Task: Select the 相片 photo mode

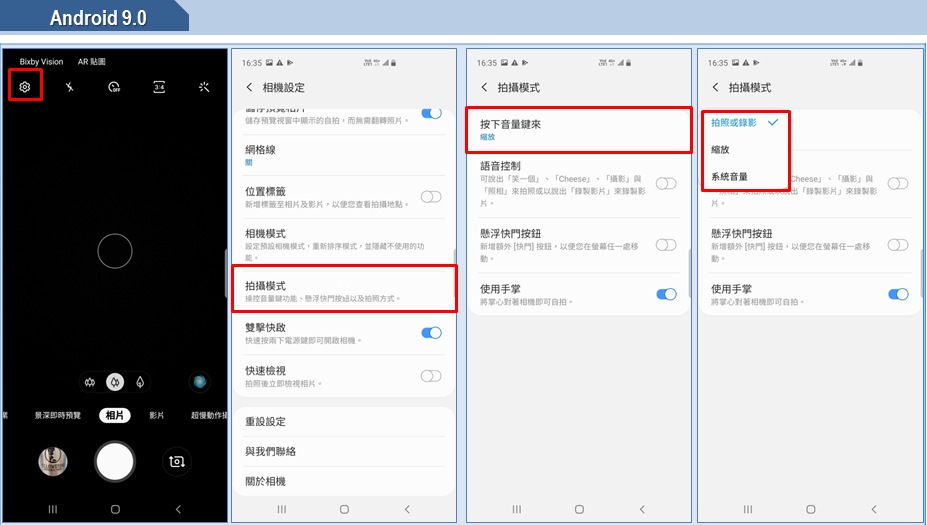Action: click(115, 415)
